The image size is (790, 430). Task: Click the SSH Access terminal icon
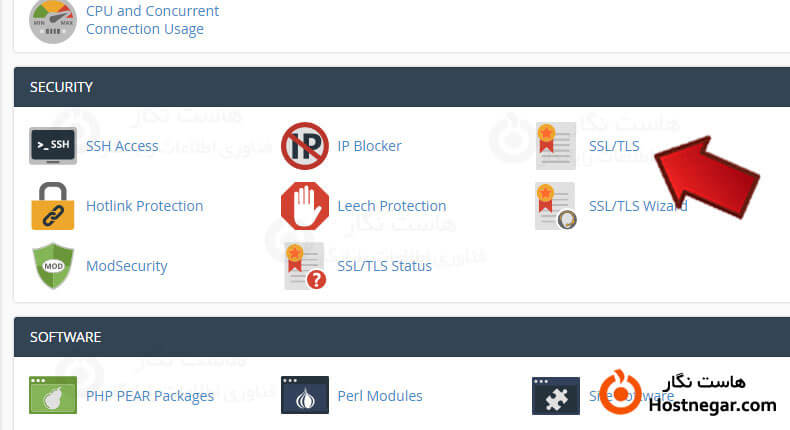54,146
